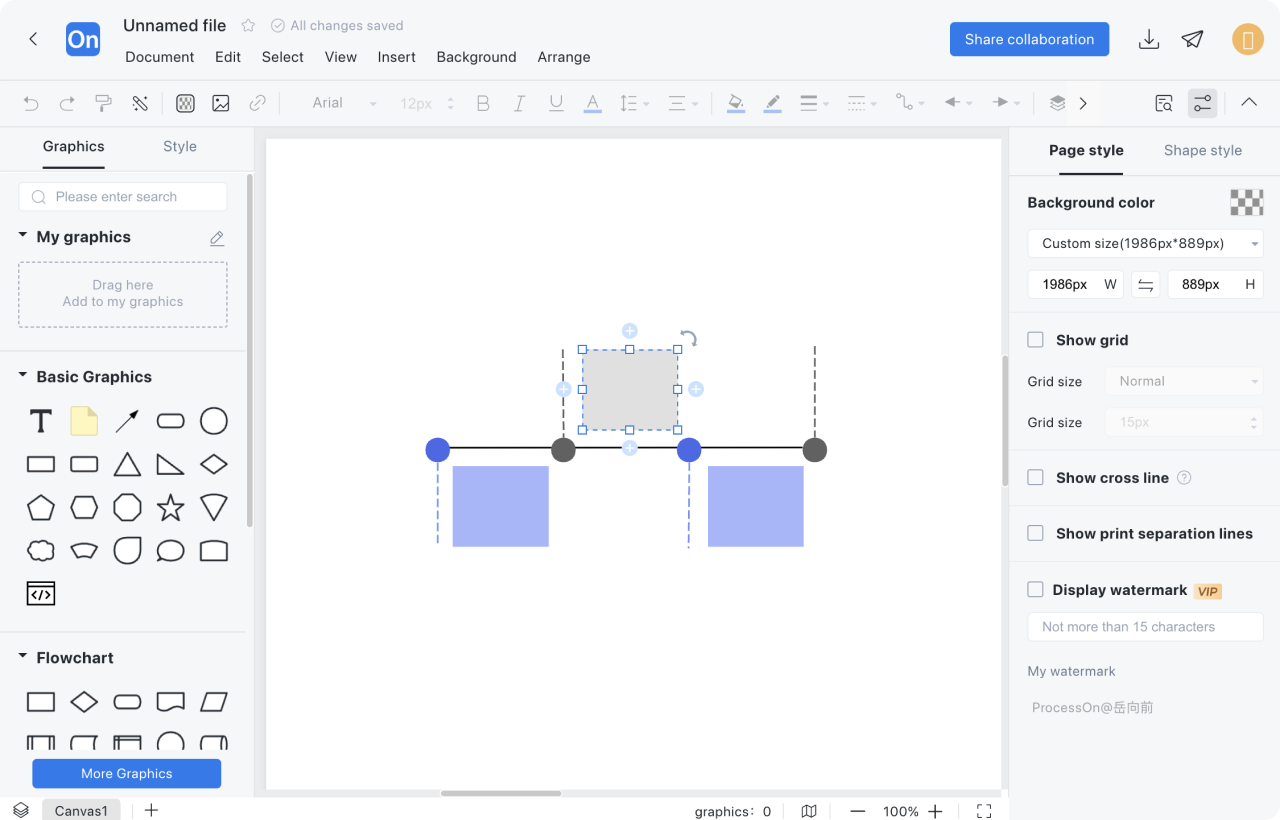Open the Custom size page dropdown

point(1145,243)
